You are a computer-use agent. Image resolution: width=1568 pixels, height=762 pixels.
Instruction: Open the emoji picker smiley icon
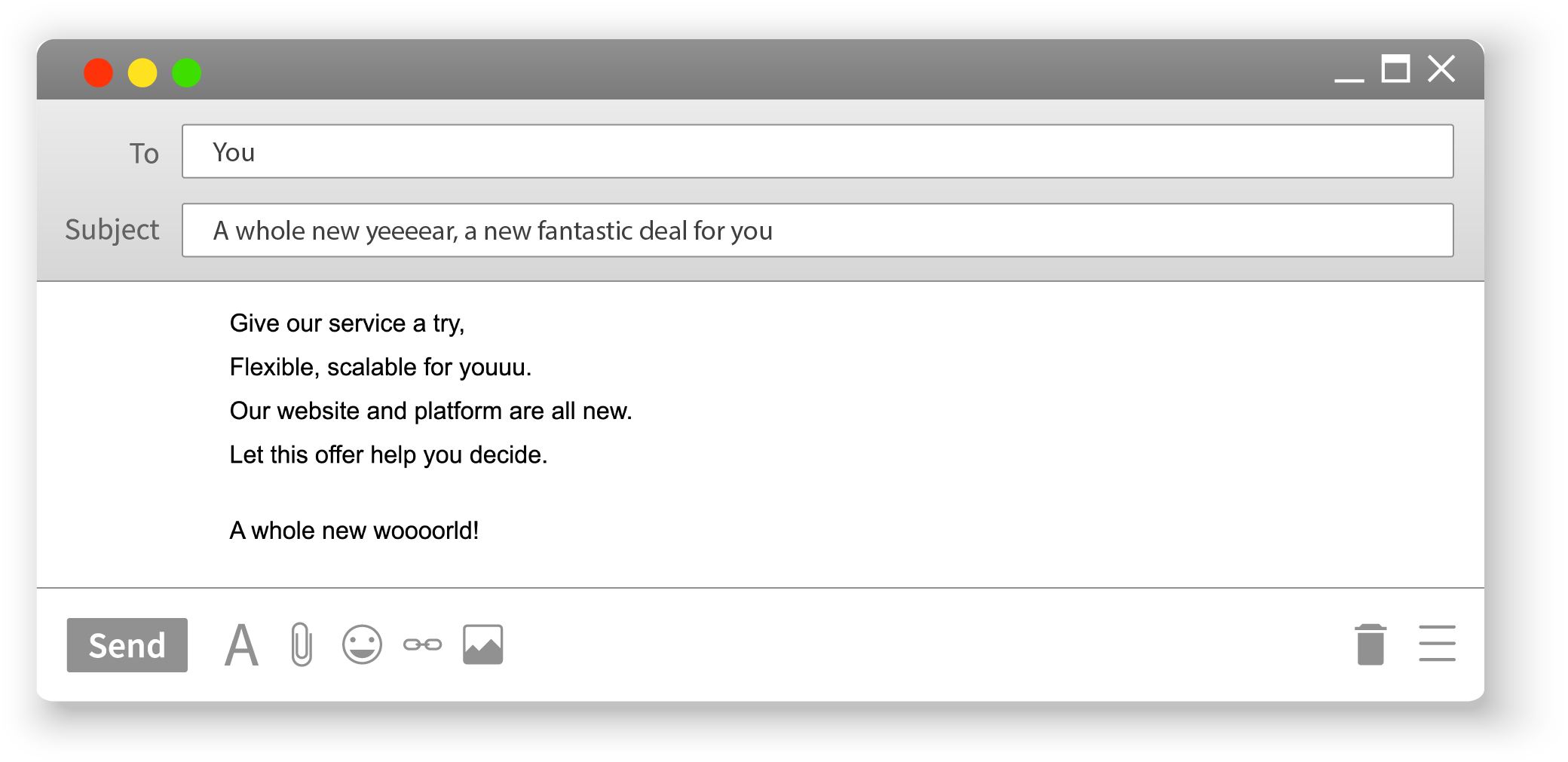pyautogui.click(x=362, y=644)
